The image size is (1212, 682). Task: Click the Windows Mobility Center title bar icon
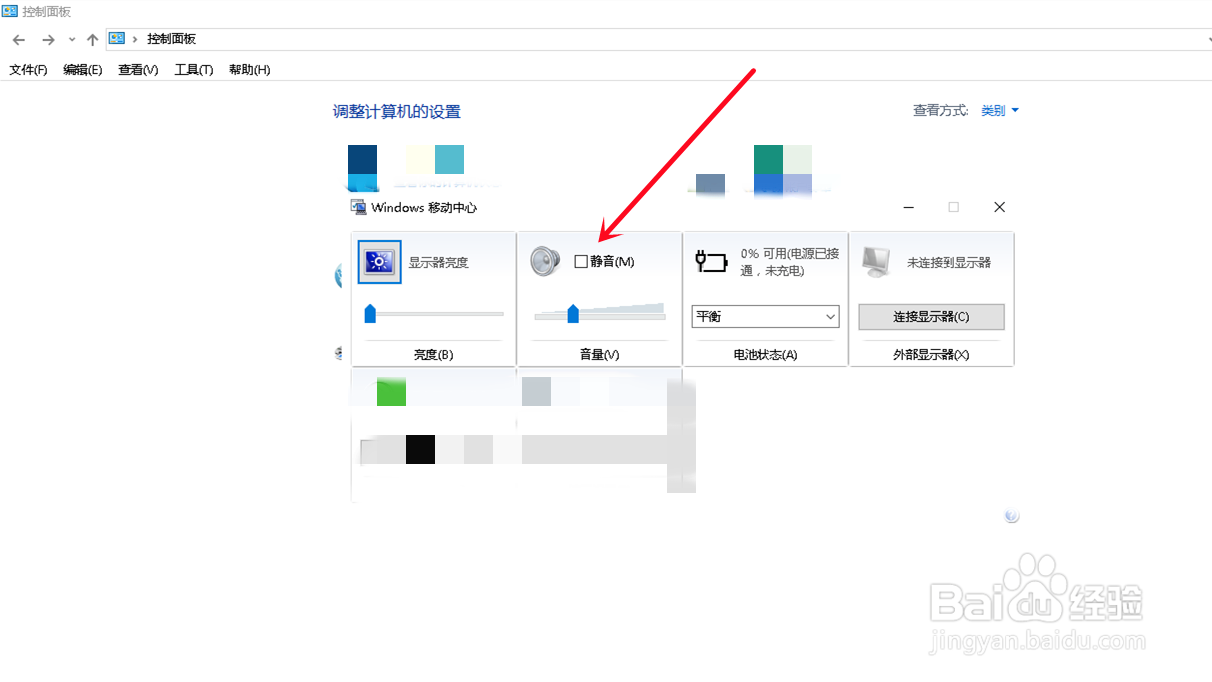[357, 207]
